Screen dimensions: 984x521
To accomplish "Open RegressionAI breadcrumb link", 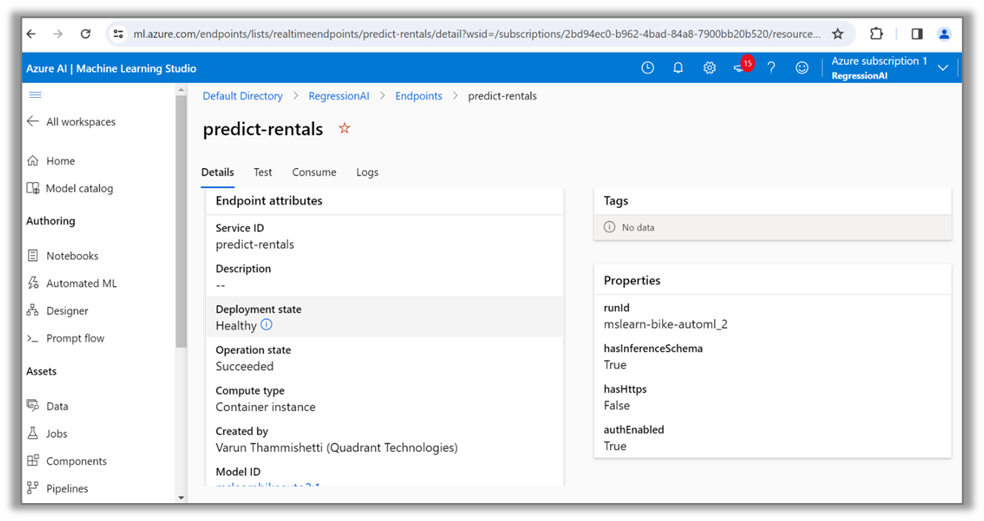I will (x=338, y=96).
